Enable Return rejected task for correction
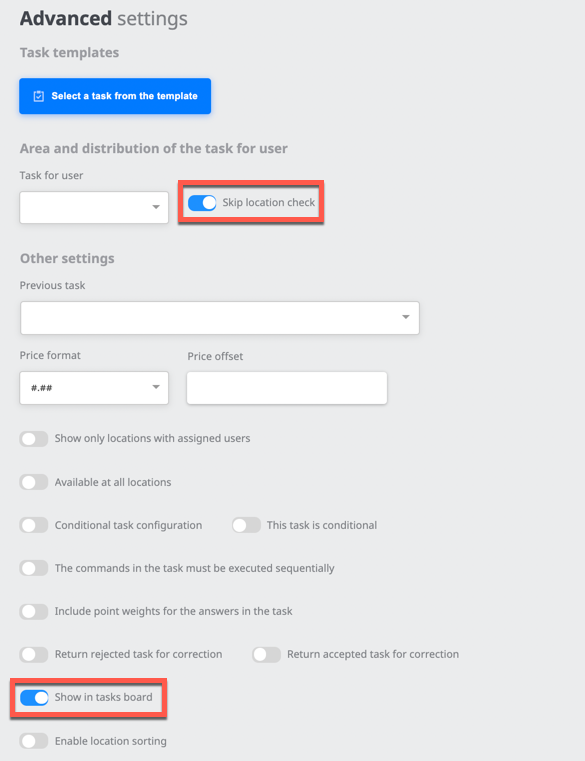 click(34, 654)
